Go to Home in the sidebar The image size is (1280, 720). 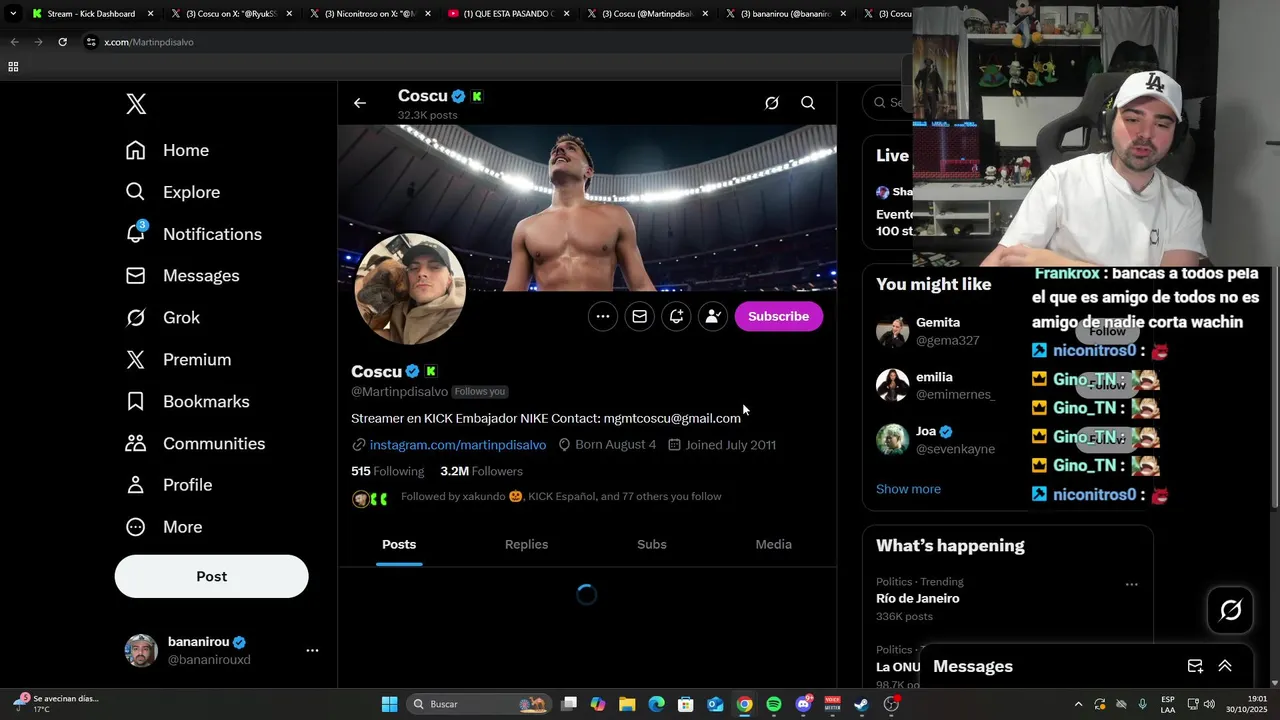tap(167, 150)
